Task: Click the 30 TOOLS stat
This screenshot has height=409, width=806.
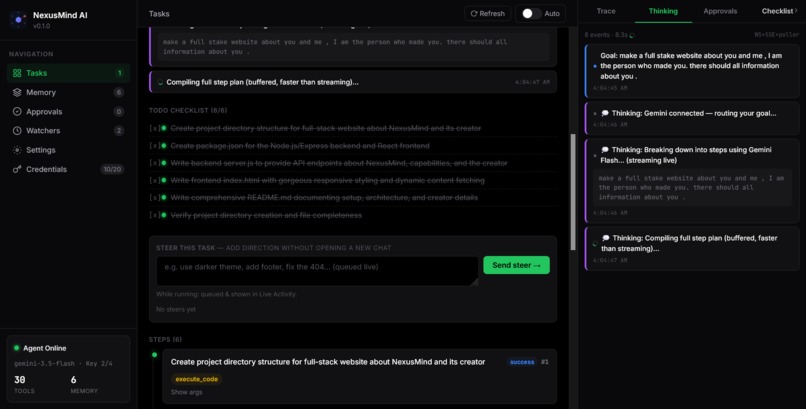Action: coord(24,384)
